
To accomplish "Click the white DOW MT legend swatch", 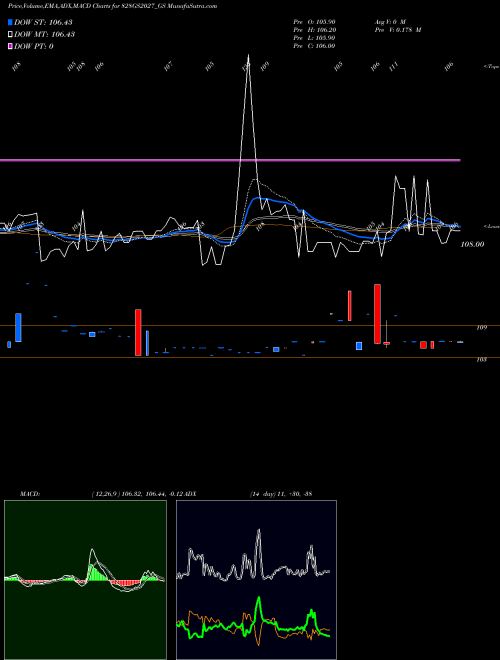I will tap(10, 34).
